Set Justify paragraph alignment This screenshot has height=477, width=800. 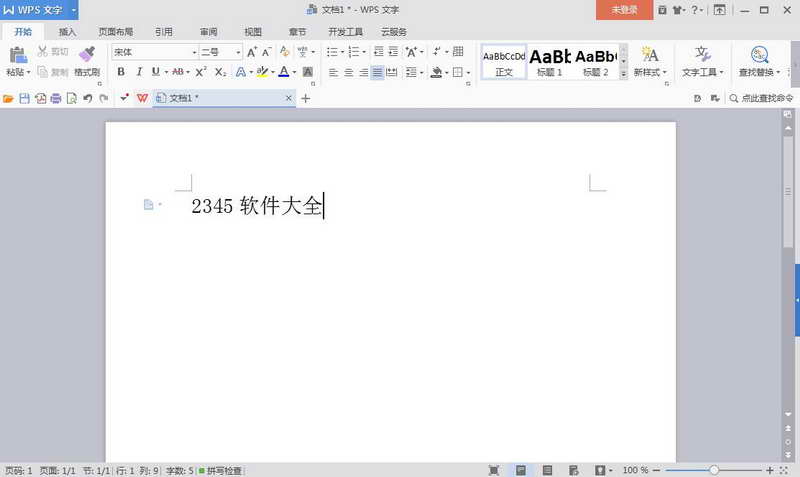point(377,72)
